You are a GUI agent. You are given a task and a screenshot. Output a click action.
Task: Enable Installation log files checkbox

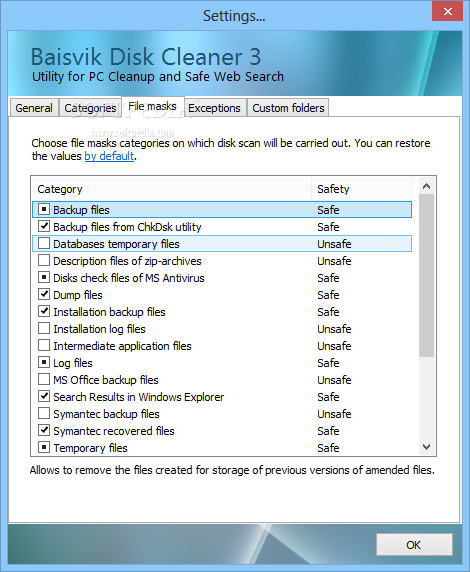click(x=44, y=328)
